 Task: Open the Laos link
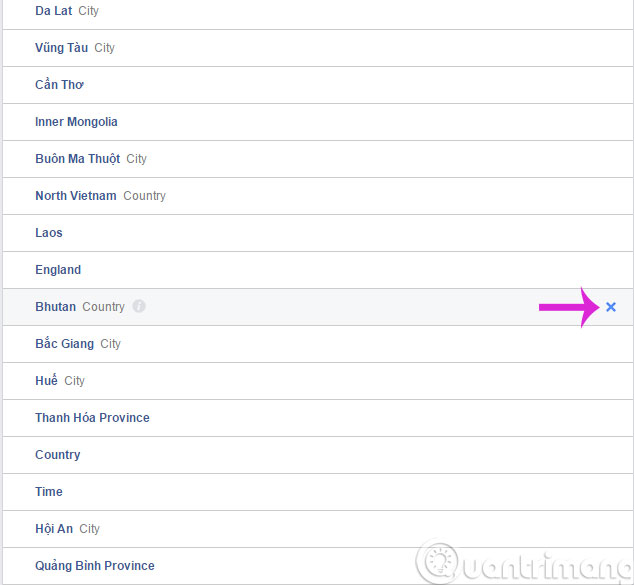[x=49, y=233]
